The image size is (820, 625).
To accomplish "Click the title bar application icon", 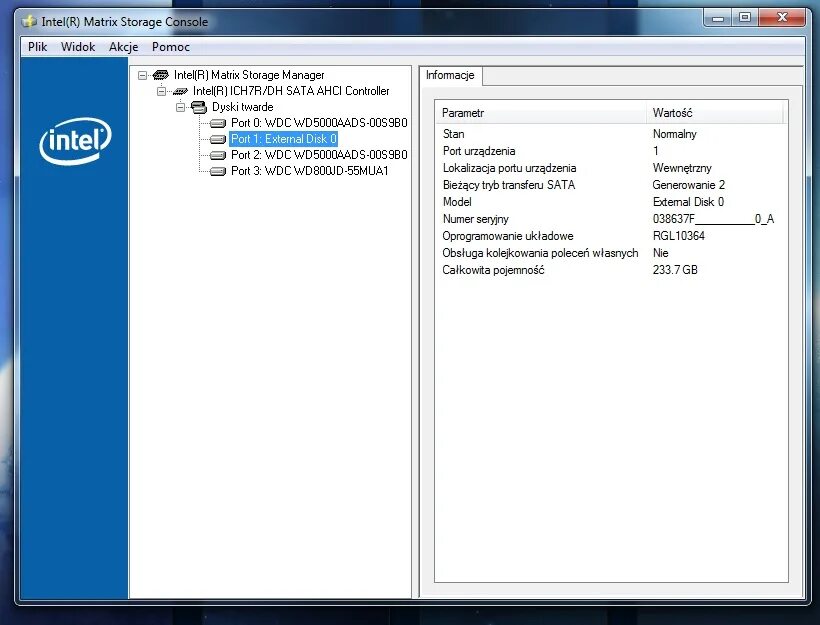I will point(29,21).
